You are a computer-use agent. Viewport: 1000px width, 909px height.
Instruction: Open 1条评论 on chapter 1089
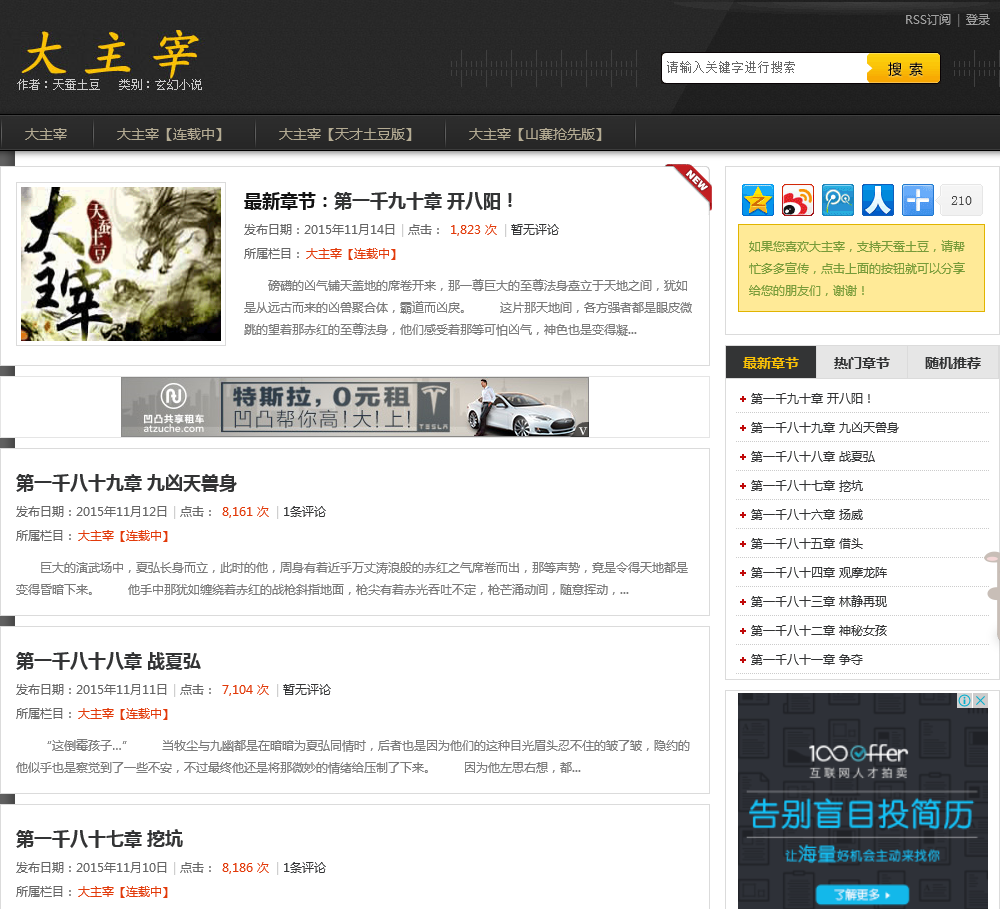pyautogui.click(x=304, y=512)
